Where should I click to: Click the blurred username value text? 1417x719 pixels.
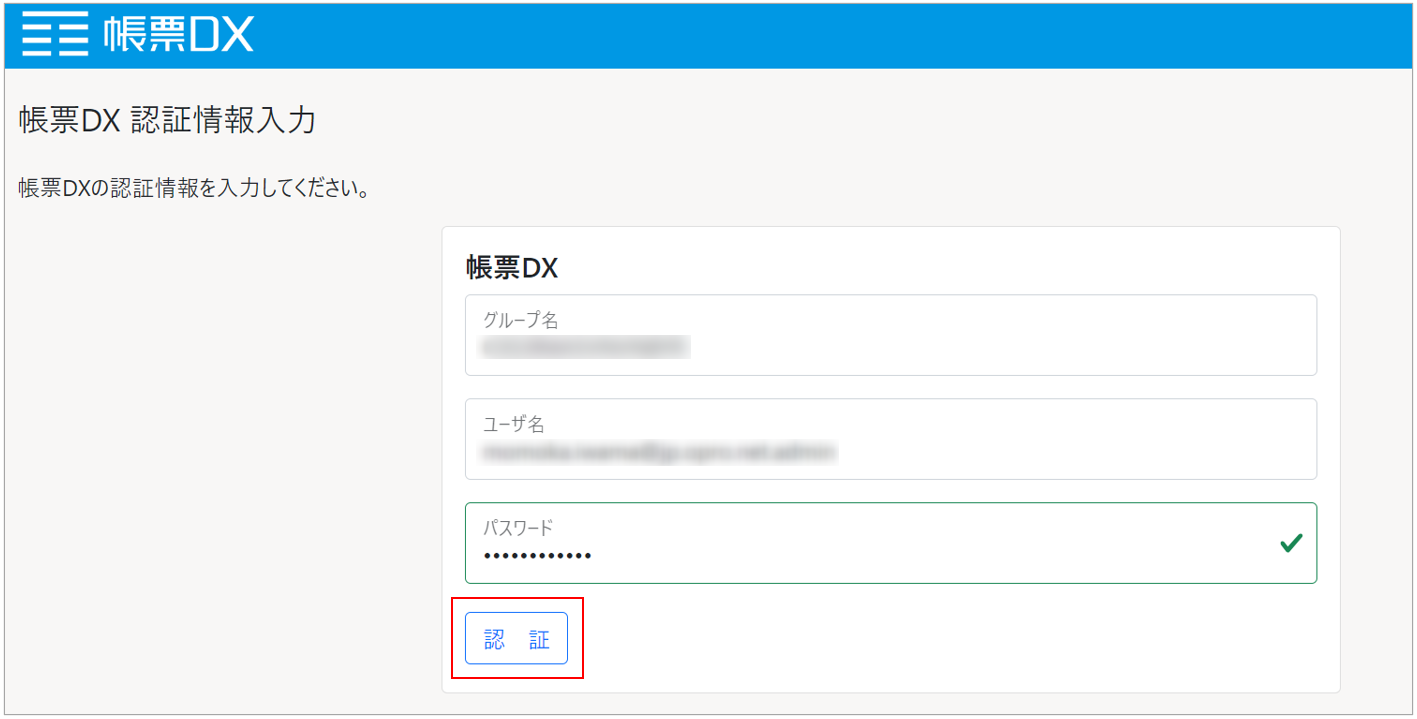coord(658,453)
